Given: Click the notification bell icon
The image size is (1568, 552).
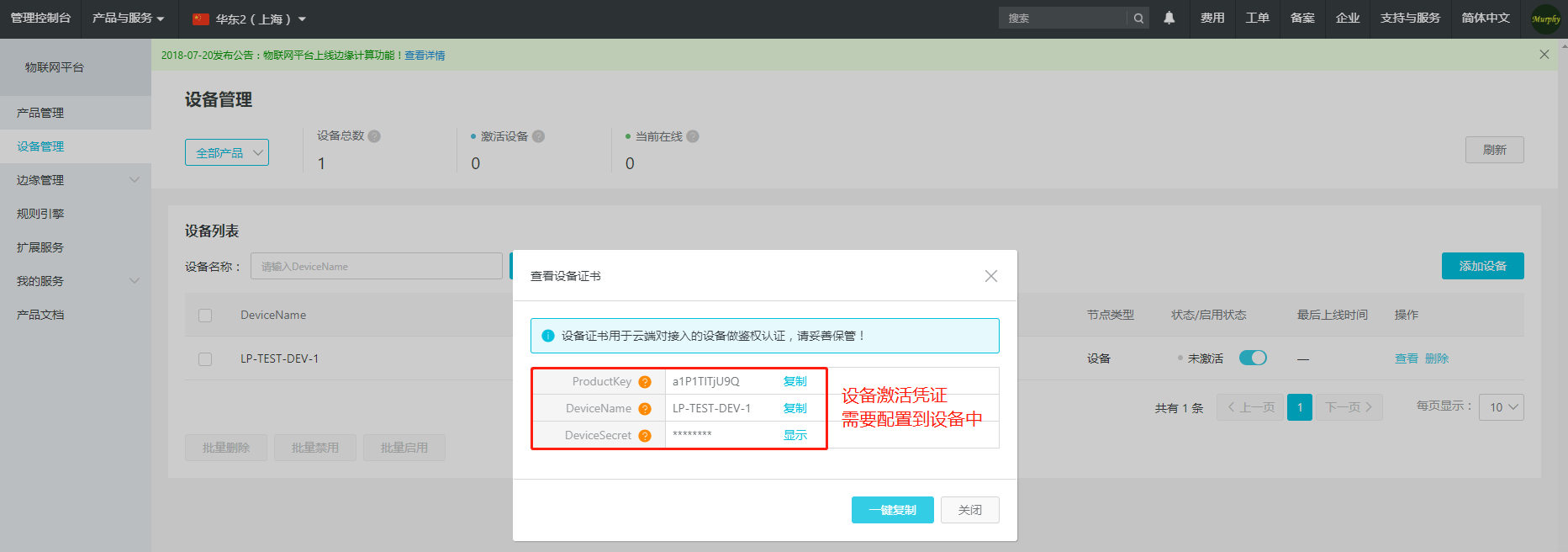Looking at the screenshot, I should pyautogui.click(x=1169, y=18).
